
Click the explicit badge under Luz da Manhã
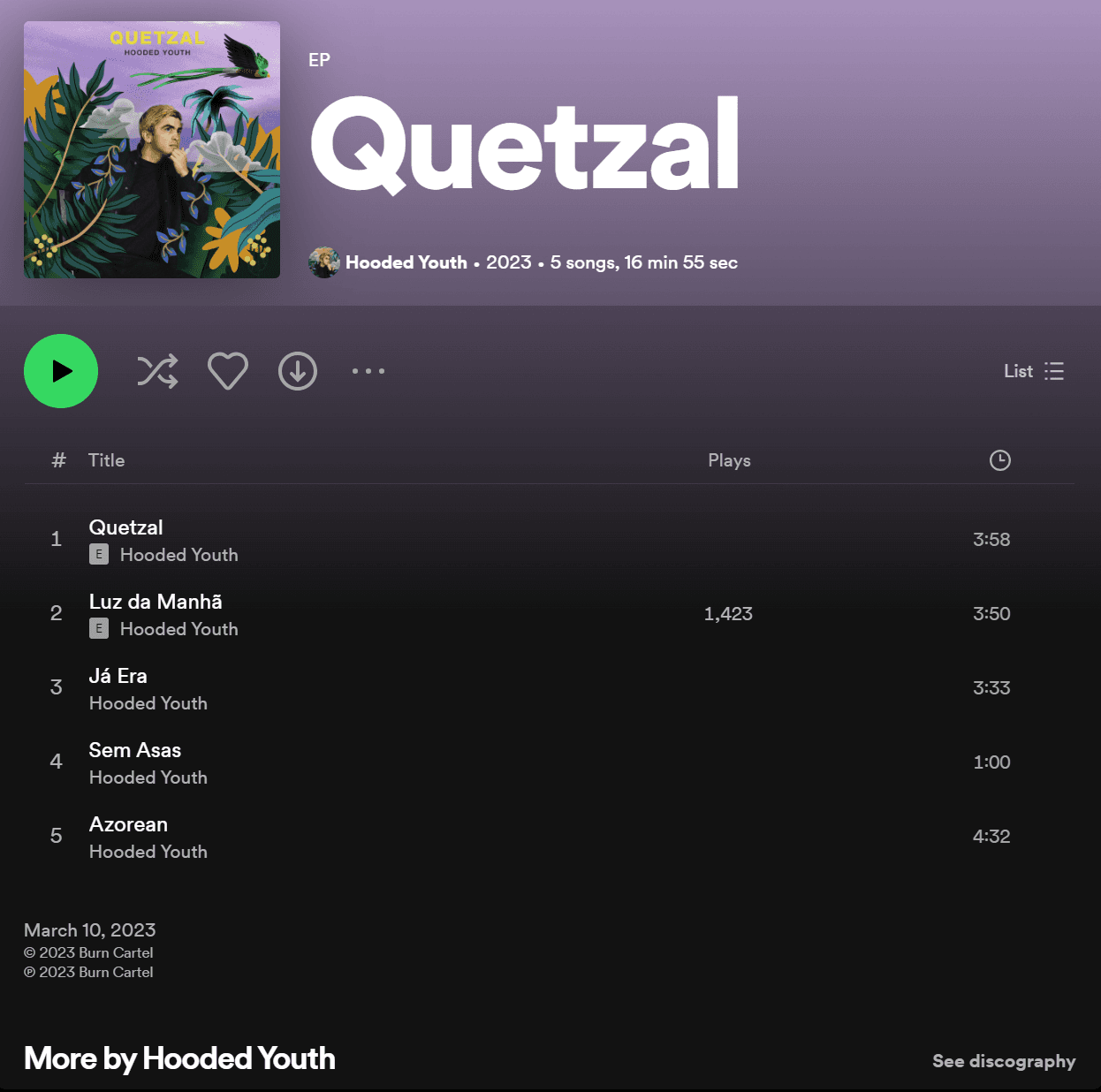point(99,628)
